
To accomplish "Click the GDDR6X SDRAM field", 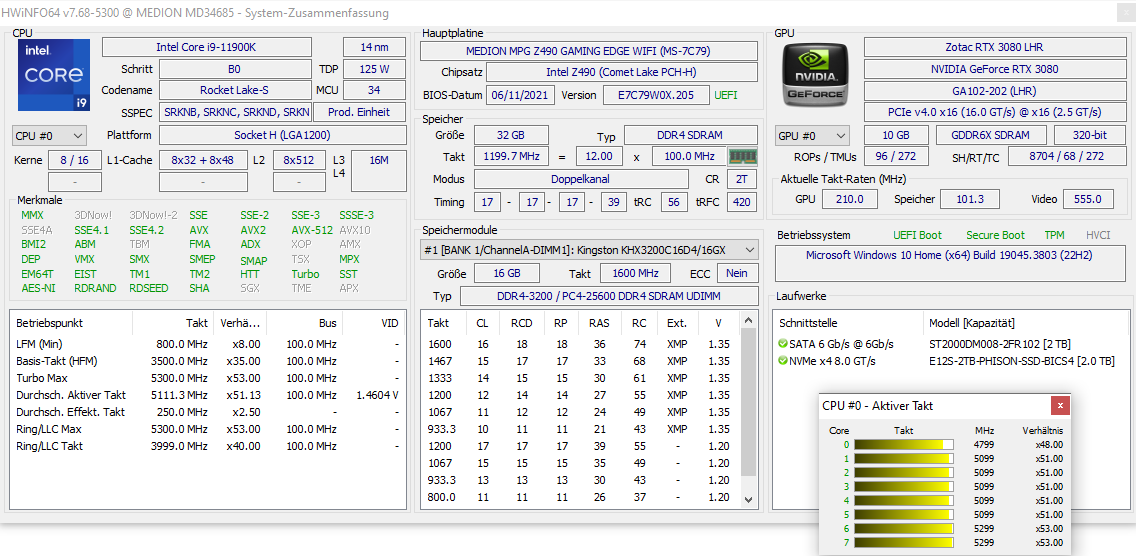I will (991, 136).
